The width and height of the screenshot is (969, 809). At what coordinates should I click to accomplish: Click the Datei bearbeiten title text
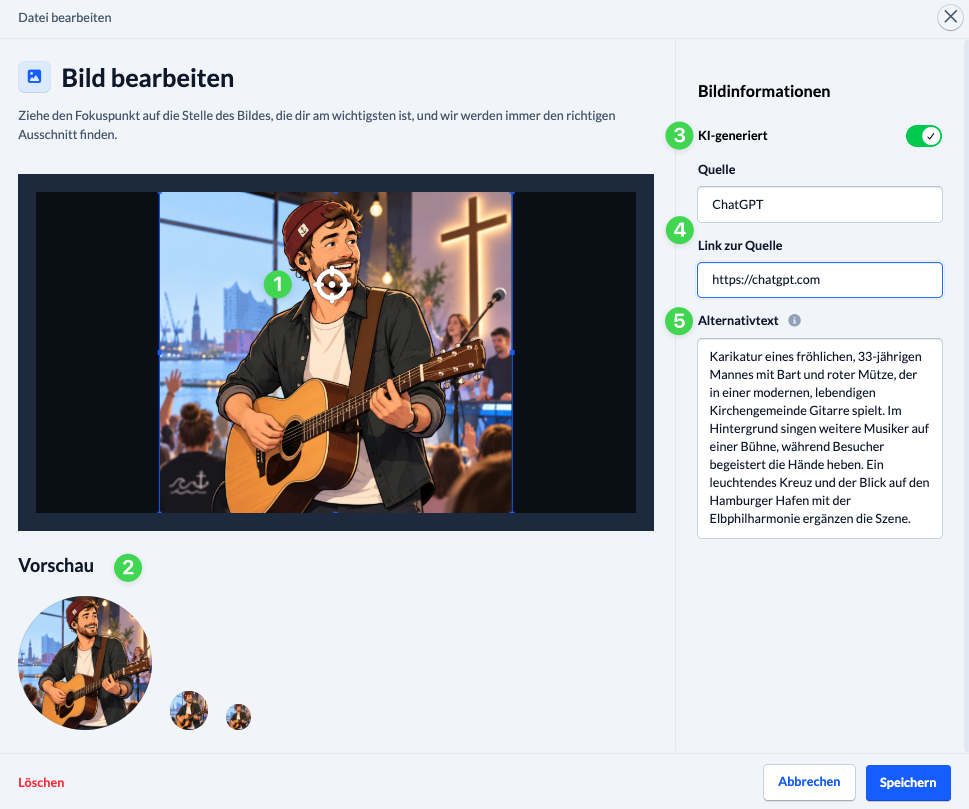pos(65,17)
